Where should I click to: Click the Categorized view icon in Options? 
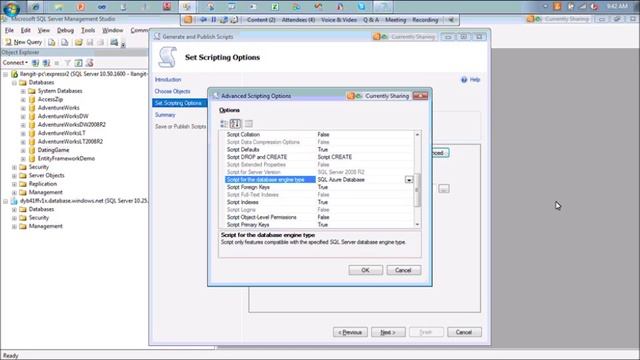[x=224, y=124]
